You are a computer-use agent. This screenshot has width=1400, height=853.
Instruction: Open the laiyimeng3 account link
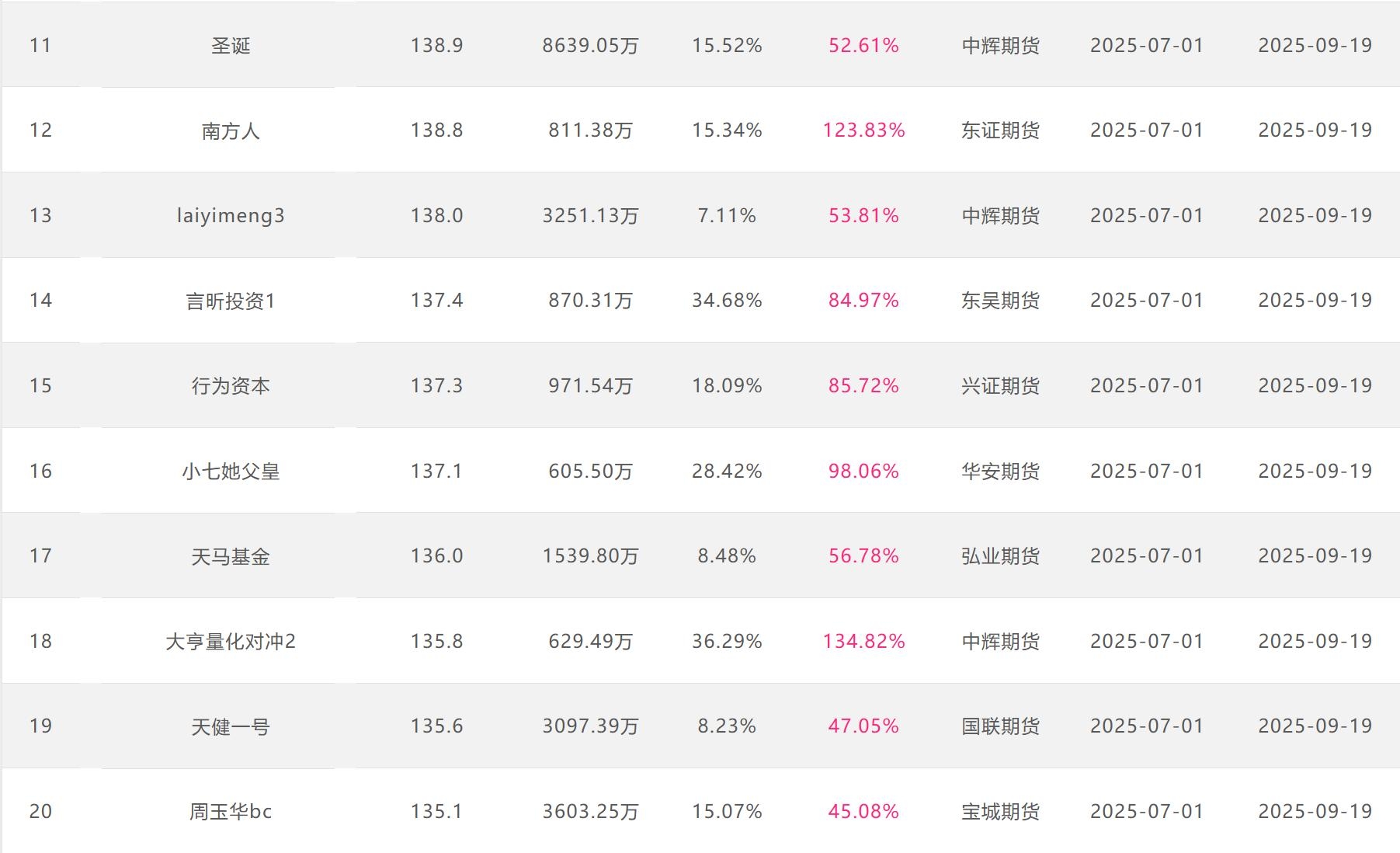[x=231, y=215]
